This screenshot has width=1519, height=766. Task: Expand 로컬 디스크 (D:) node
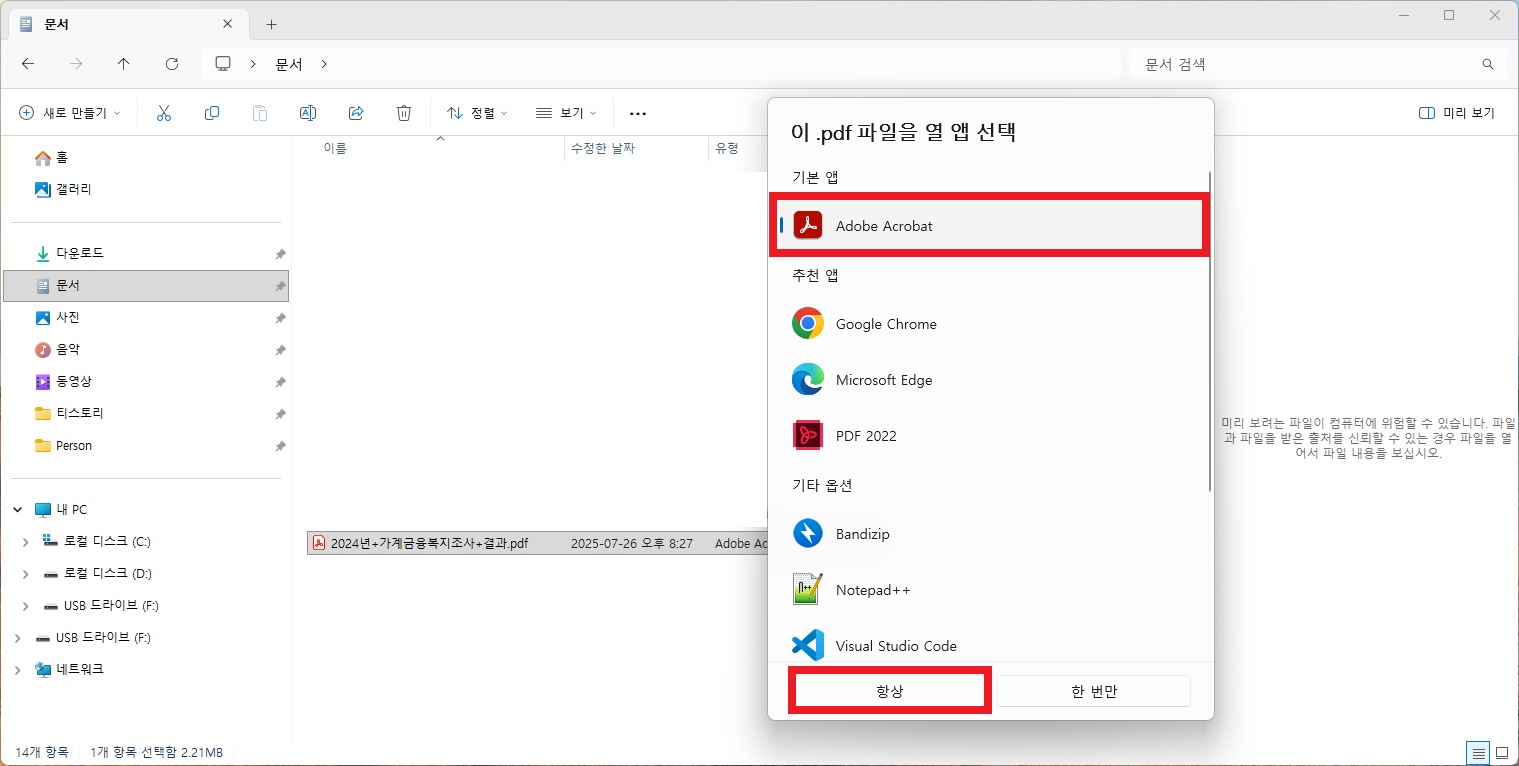26,573
